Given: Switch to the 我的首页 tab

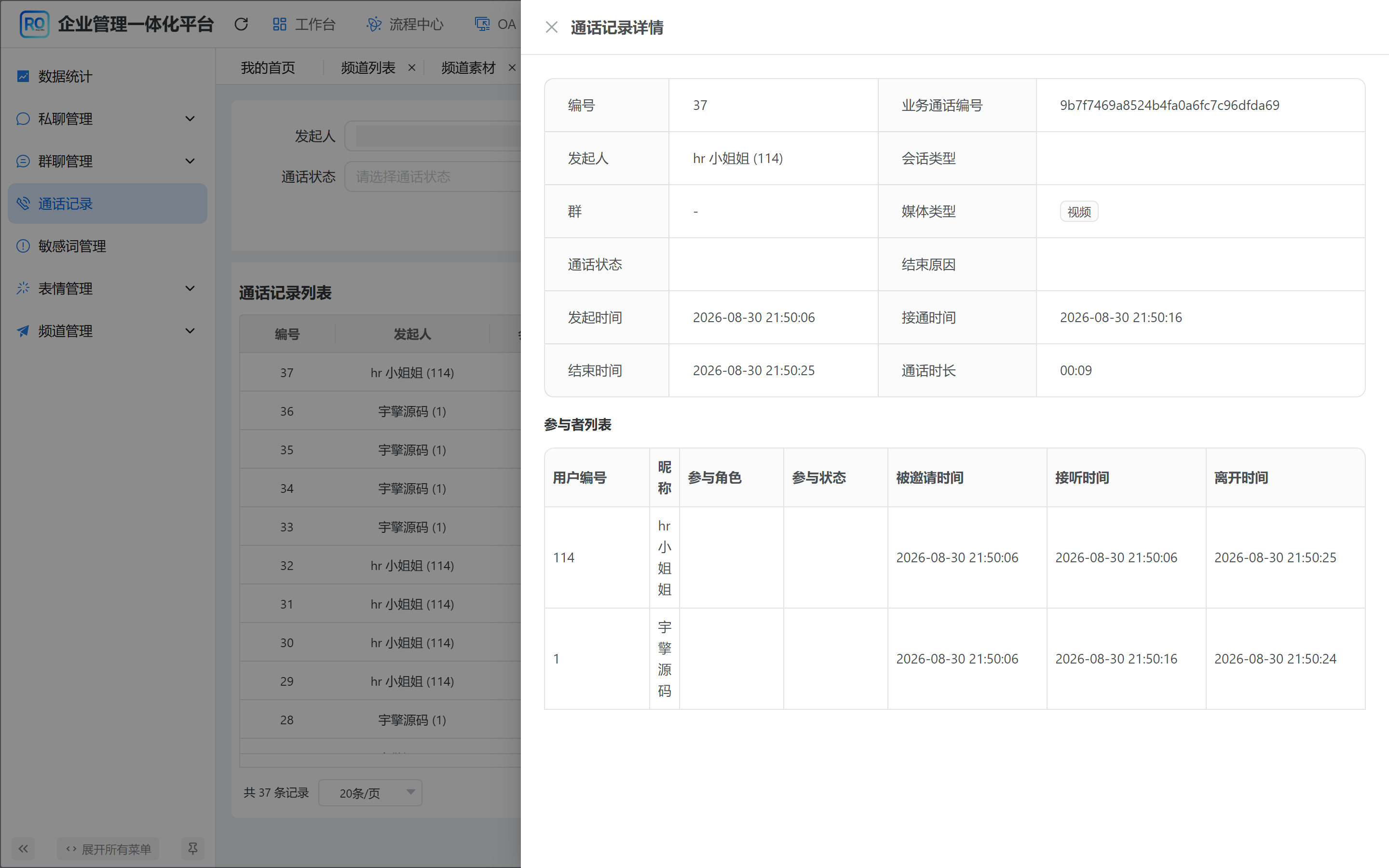Looking at the screenshot, I should [x=268, y=68].
